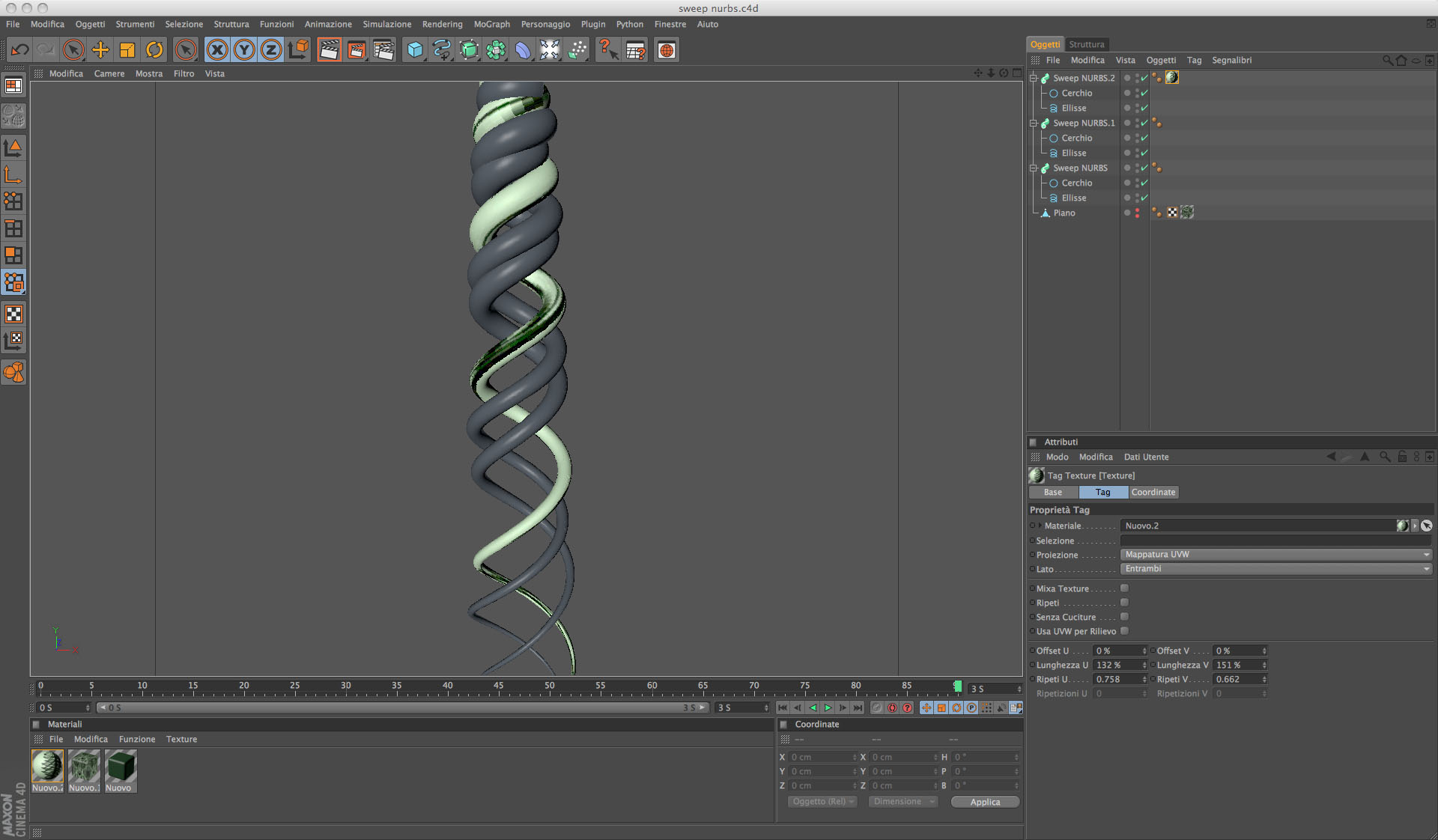This screenshot has height=840, width=1438.
Task: Collapse the Sweep NURBS.1 tree node
Action: (x=1034, y=123)
